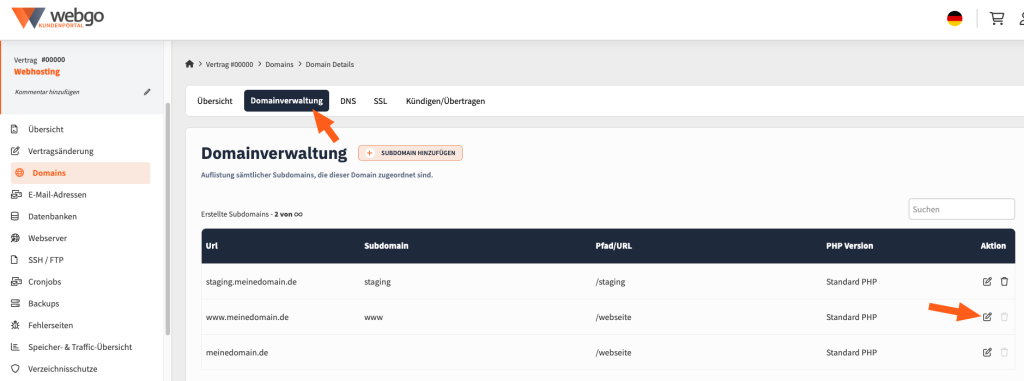The image size is (1024, 381).
Task: Select Domains in the sidebar
Action: tap(81, 173)
